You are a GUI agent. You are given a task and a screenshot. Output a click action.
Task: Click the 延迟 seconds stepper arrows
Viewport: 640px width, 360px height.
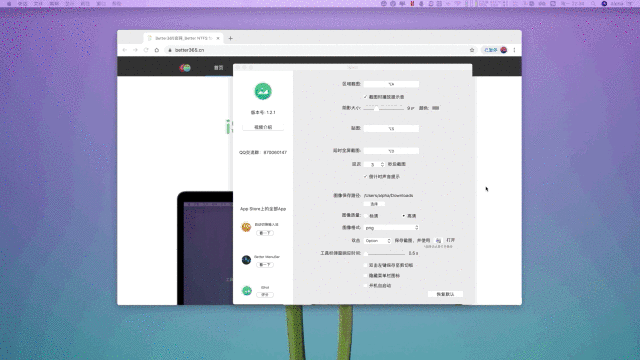(382, 164)
